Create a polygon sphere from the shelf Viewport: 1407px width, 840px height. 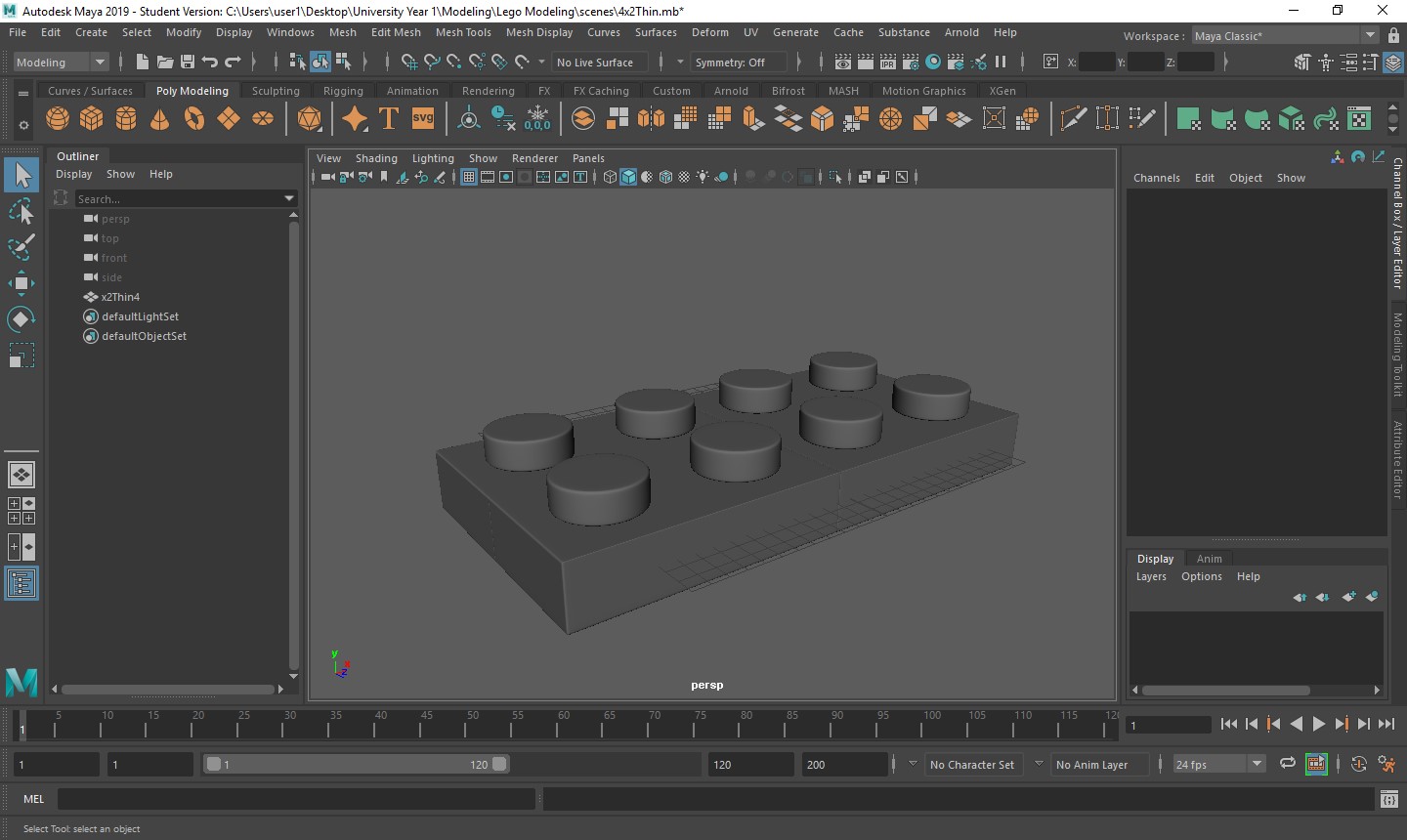[x=58, y=119]
